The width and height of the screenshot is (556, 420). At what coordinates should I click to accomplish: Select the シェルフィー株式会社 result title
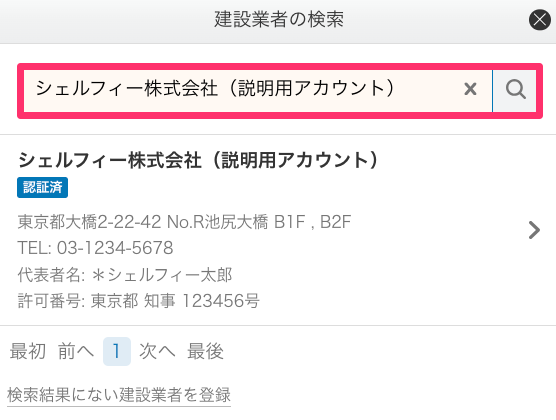(x=198, y=160)
